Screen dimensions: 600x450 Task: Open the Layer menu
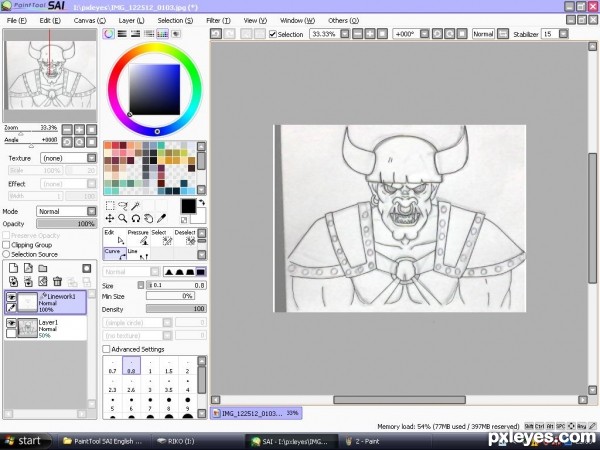(x=131, y=21)
